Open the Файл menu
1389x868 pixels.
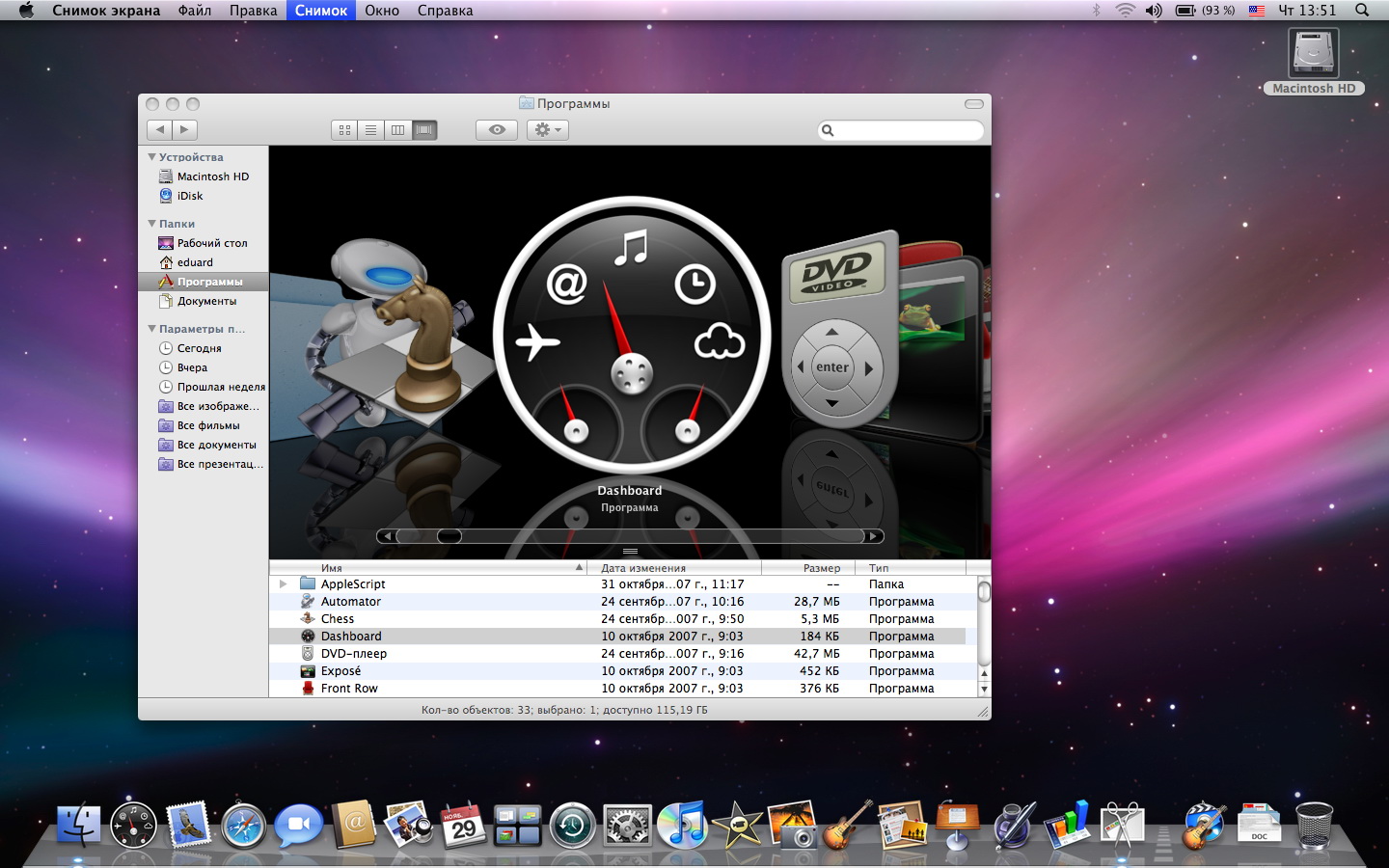click(195, 11)
